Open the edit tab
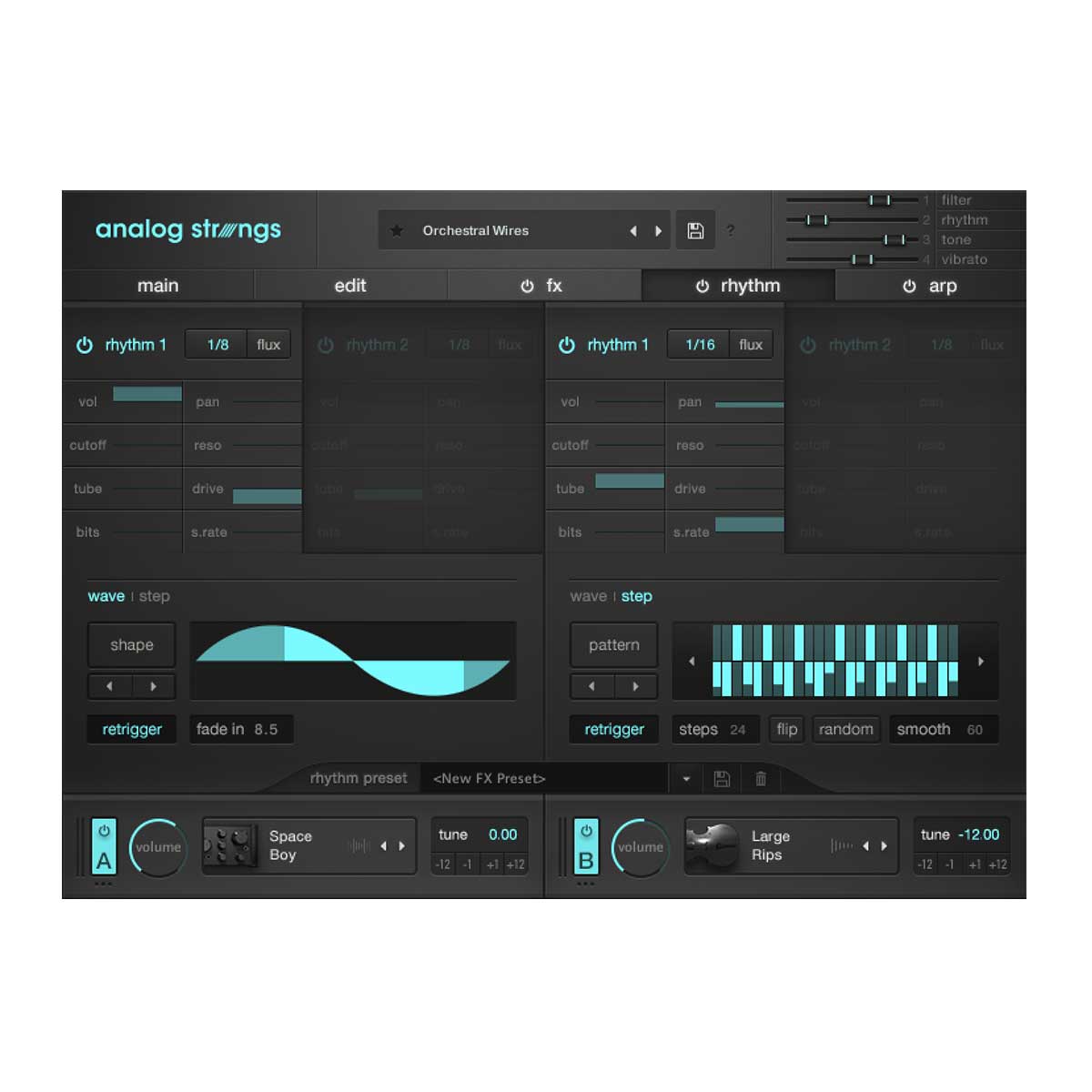1092x1092 pixels. (350, 286)
